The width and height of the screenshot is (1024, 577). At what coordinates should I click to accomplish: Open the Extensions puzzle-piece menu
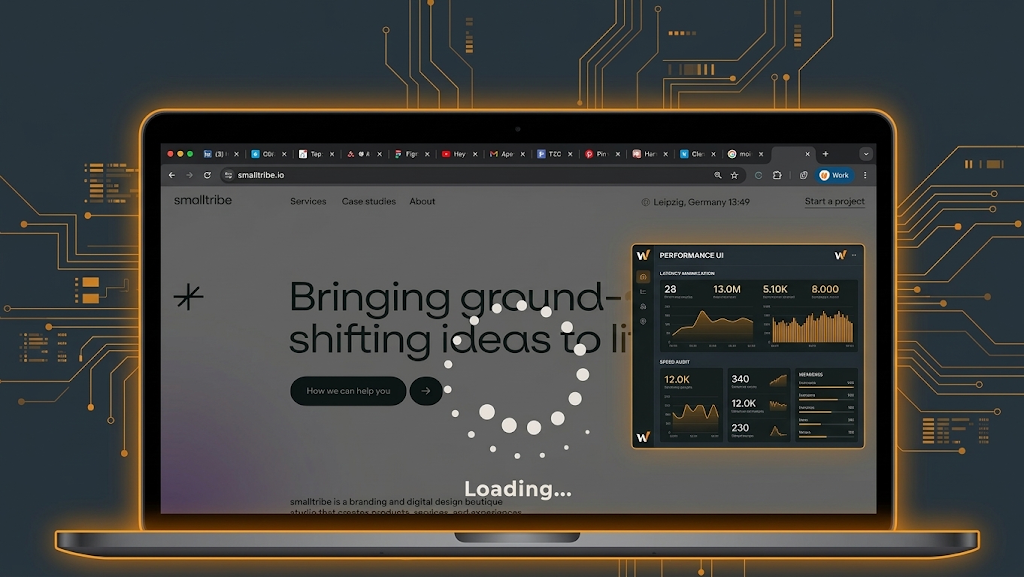pos(777,175)
